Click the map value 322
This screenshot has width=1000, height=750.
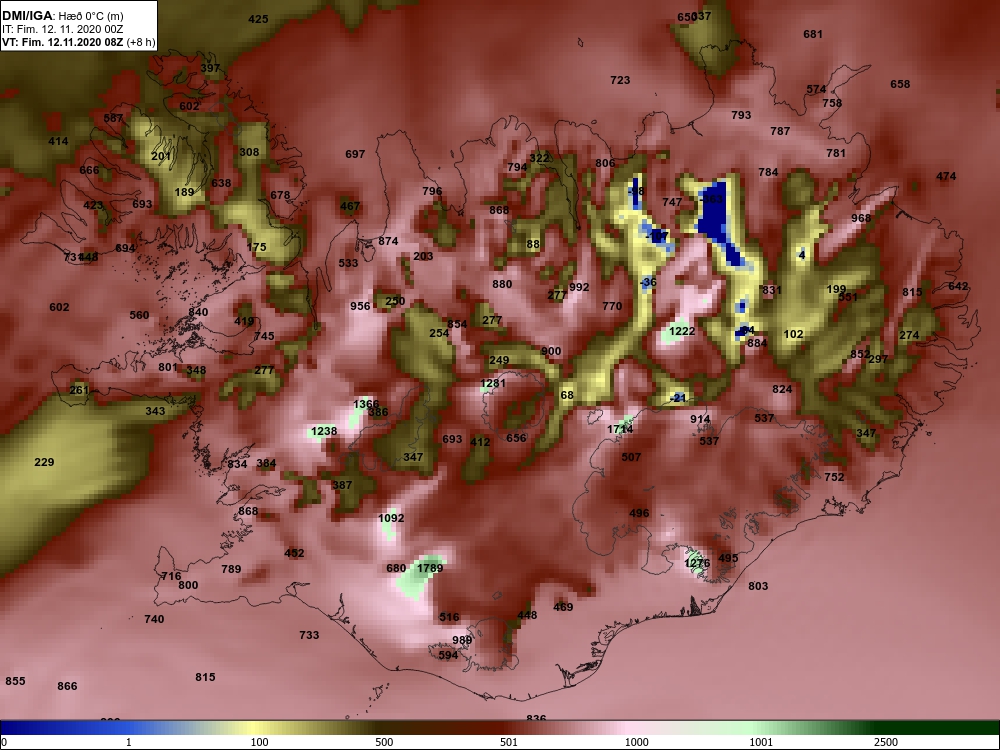(x=540, y=159)
